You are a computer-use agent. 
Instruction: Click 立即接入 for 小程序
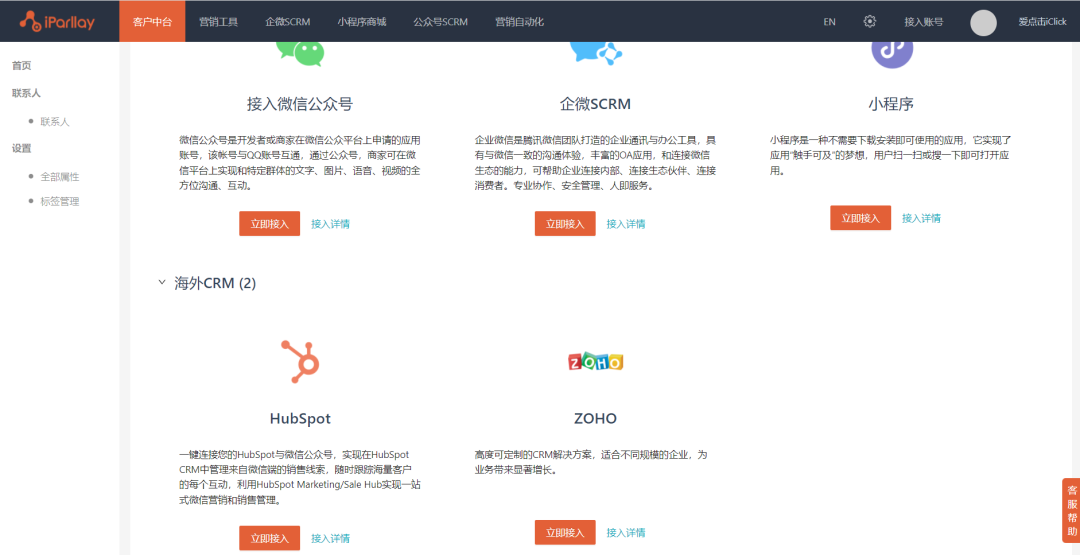pyautogui.click(x=860, y=218)
